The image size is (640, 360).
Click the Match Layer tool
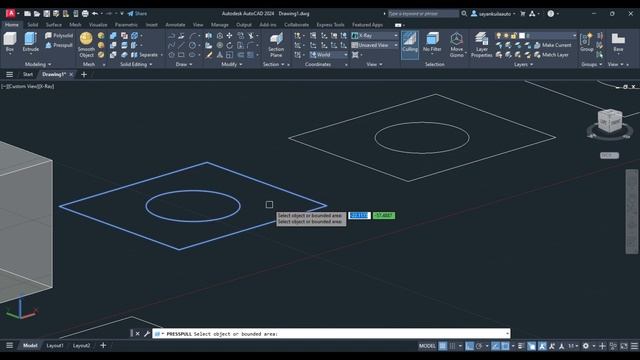click(551, 55)
